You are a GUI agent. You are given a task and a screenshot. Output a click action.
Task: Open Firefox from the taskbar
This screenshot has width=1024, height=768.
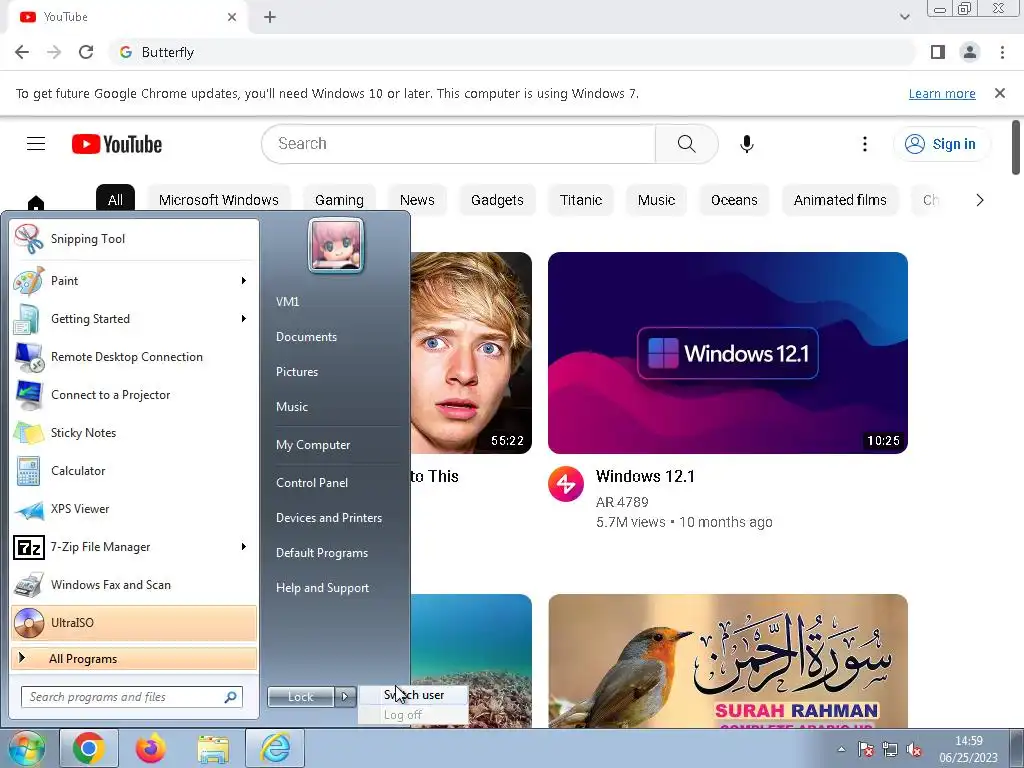point(151,748)
